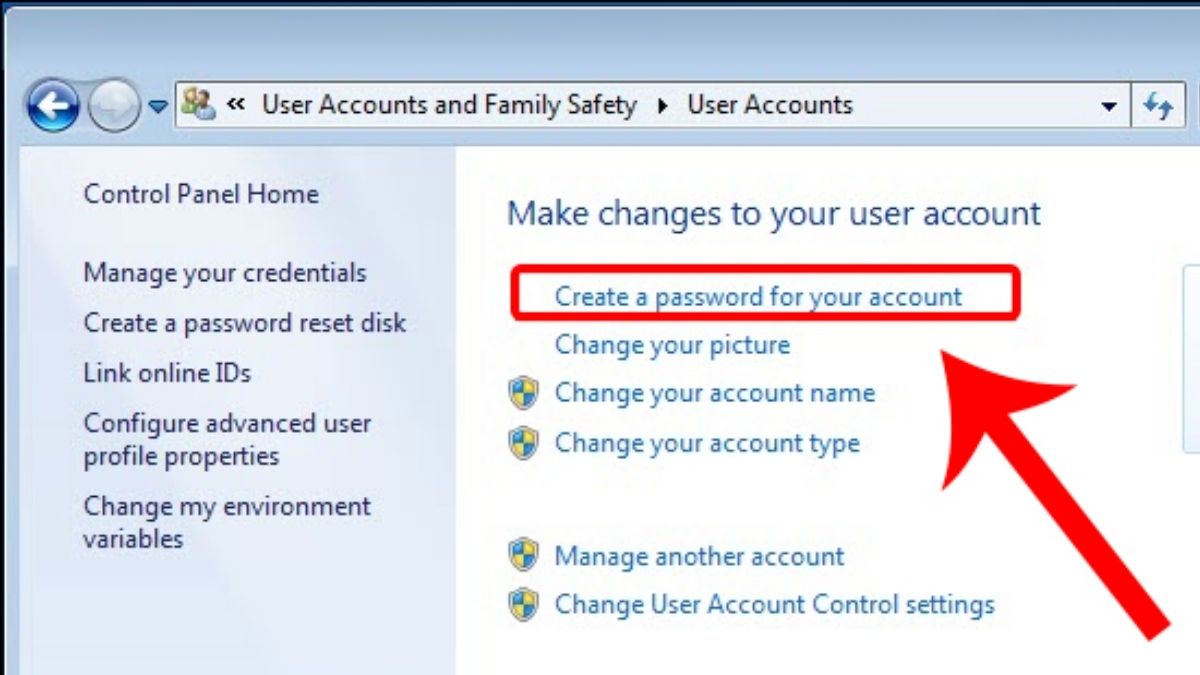Open Manage your credentials
The image size is (1200, 675).
tap(225, 273)
